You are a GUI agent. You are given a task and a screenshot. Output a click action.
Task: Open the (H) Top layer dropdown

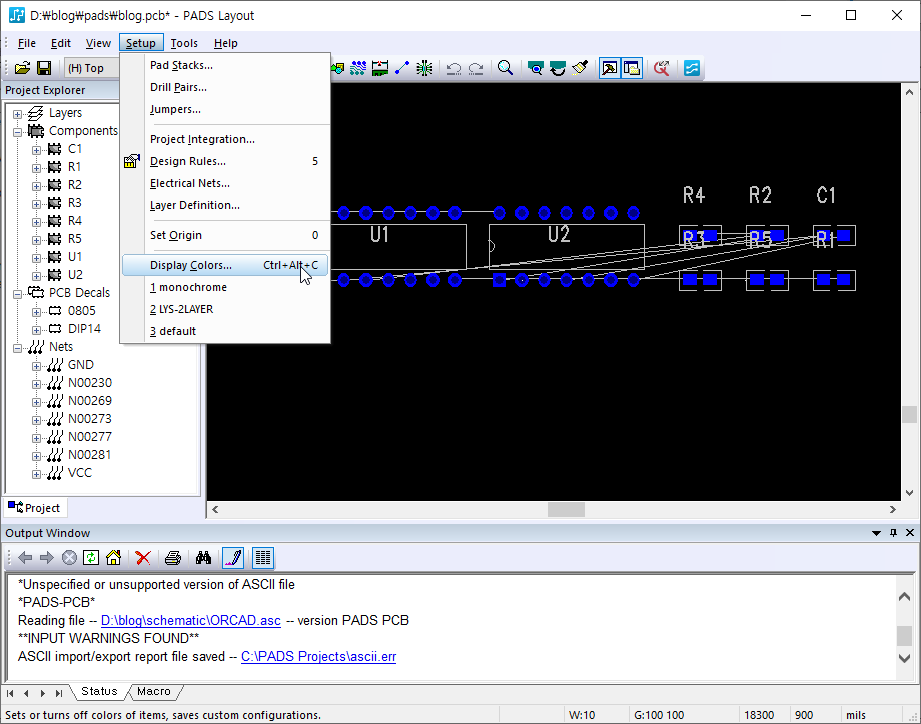91,68
